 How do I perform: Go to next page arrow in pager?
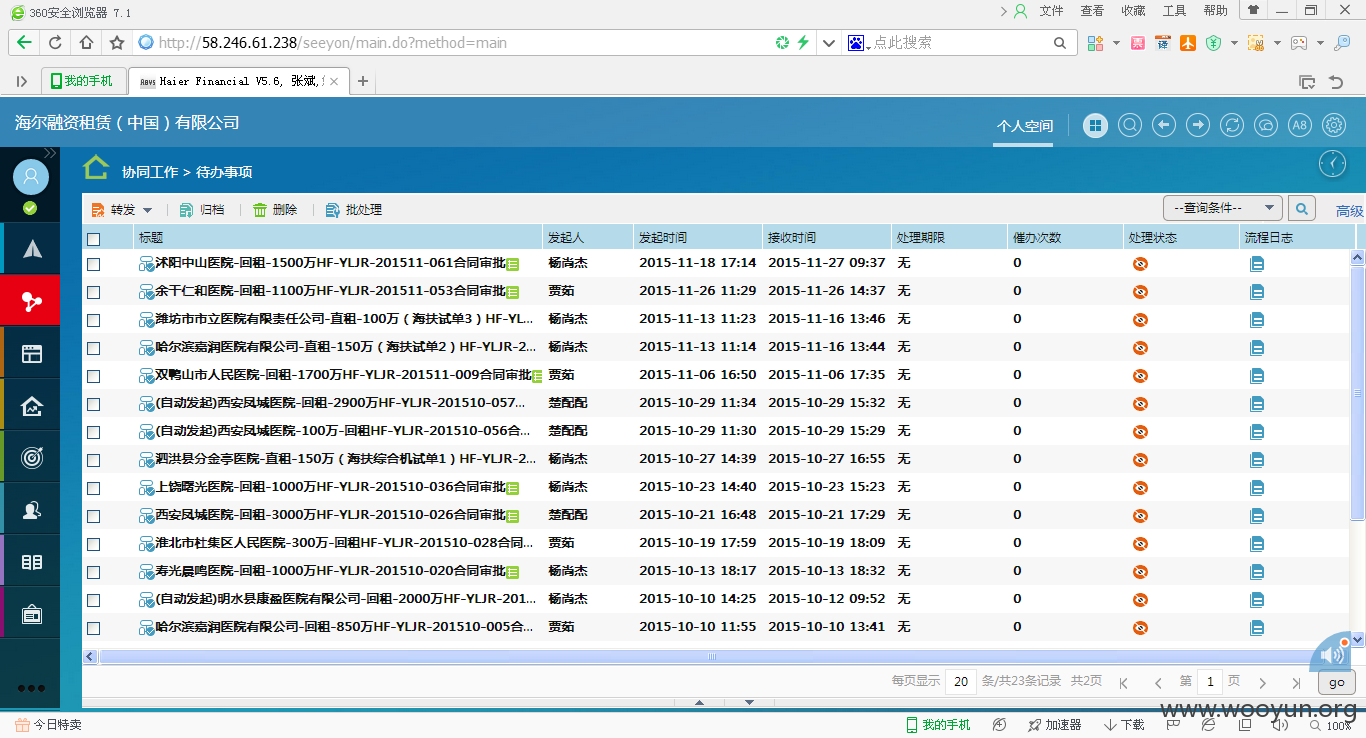pyautogui.click(x=1262, y=683)
